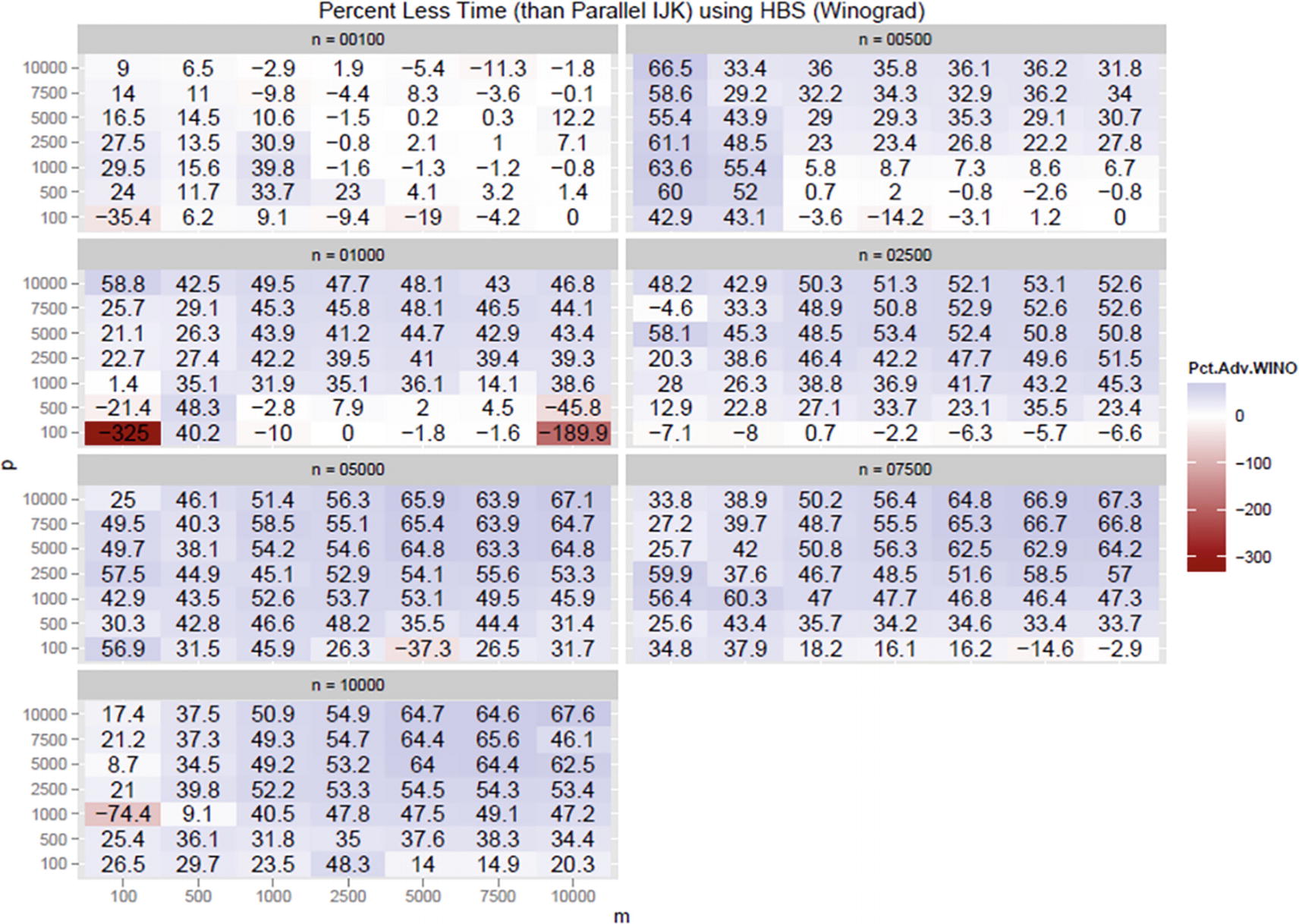Select the 'n = 01000' panel header
Image resolution: width=1299 pixels, height=924 pixels.
coord(348,255)
